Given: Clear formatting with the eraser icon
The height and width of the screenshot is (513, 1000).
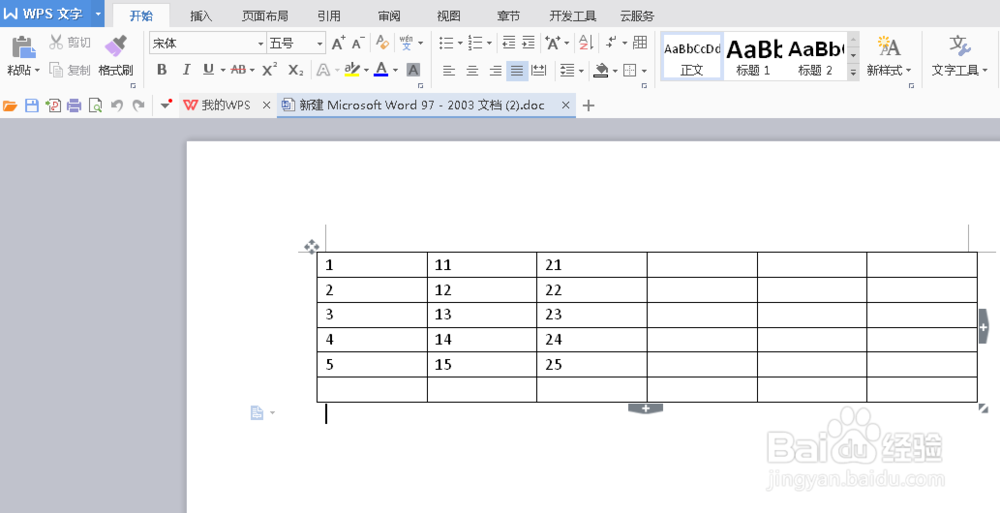Looking at the screenshot, I should [x=382, y=43].
